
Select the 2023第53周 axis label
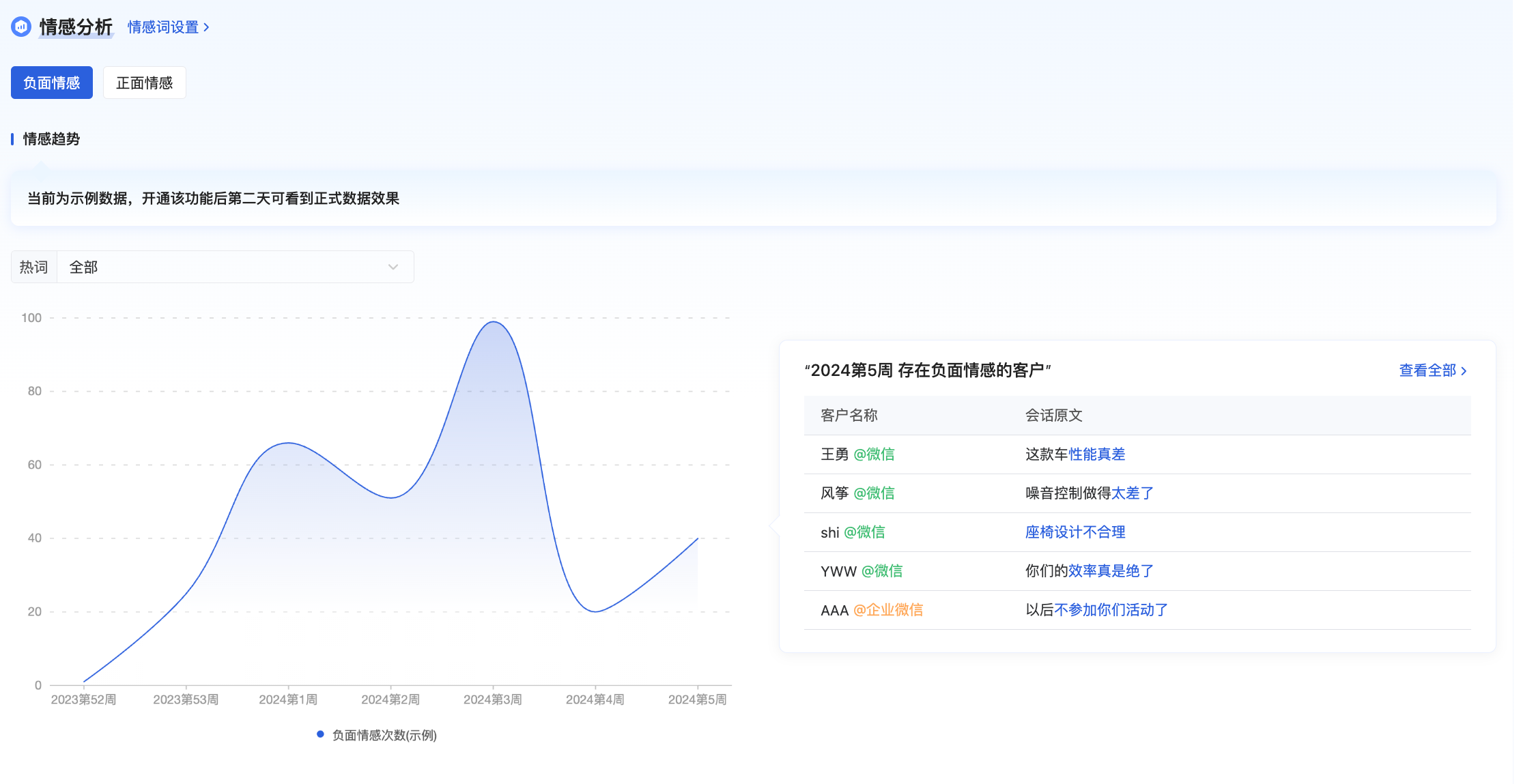186,699
